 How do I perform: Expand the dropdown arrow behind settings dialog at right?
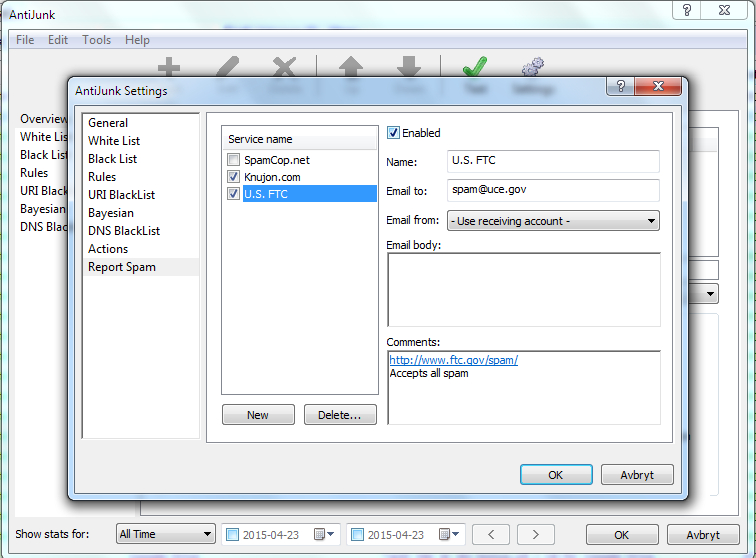click(710, 294)
